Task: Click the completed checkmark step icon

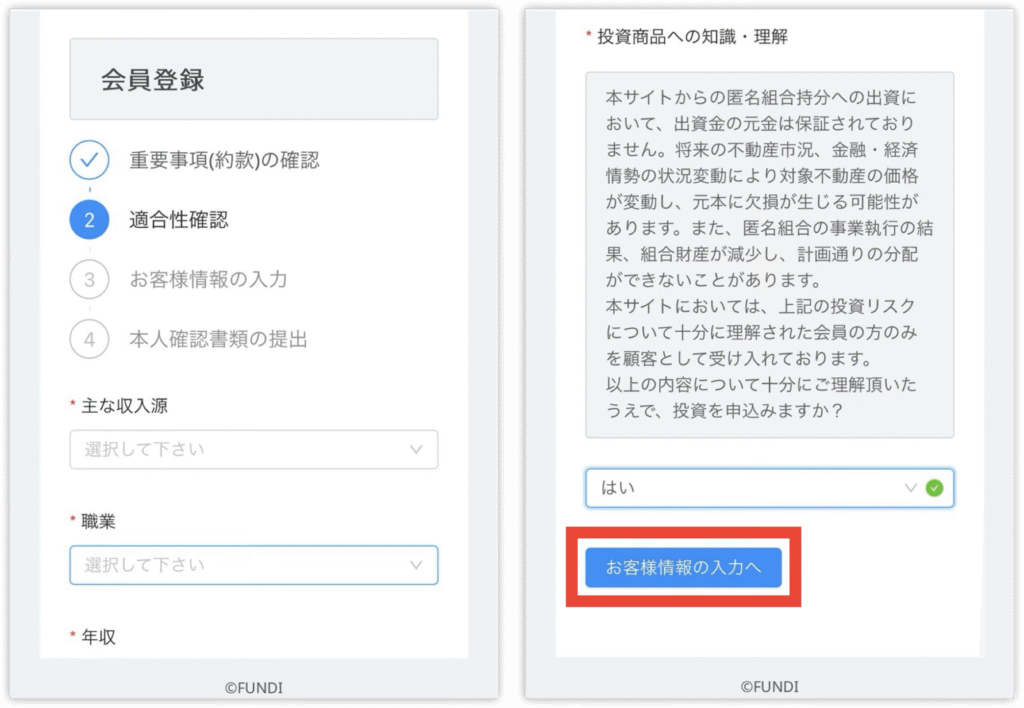Action: [89, 160]
